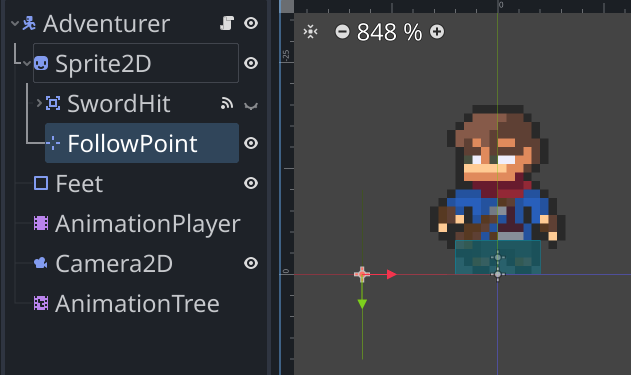Select the Feet node
The height and width of the screenshot is (375, 631).
point(79,183)
